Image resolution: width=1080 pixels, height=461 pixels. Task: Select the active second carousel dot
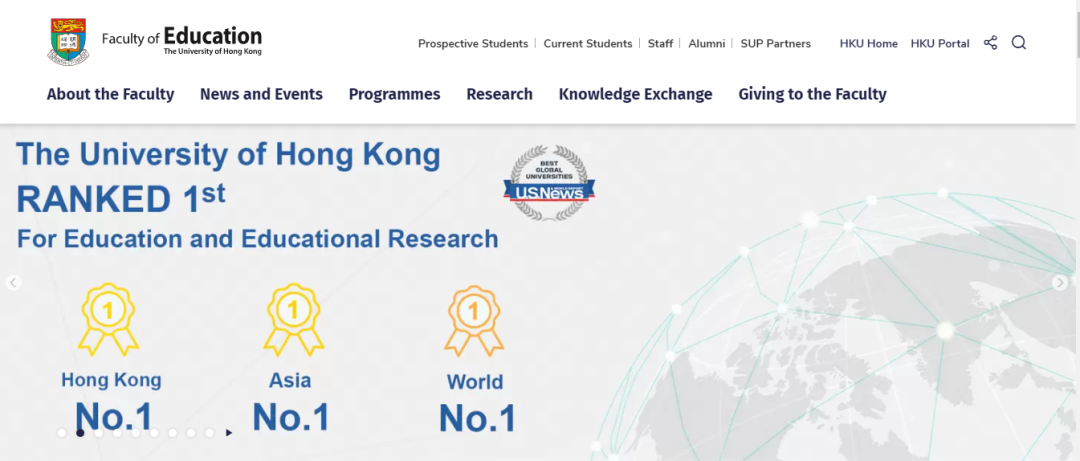click(80, 433)
